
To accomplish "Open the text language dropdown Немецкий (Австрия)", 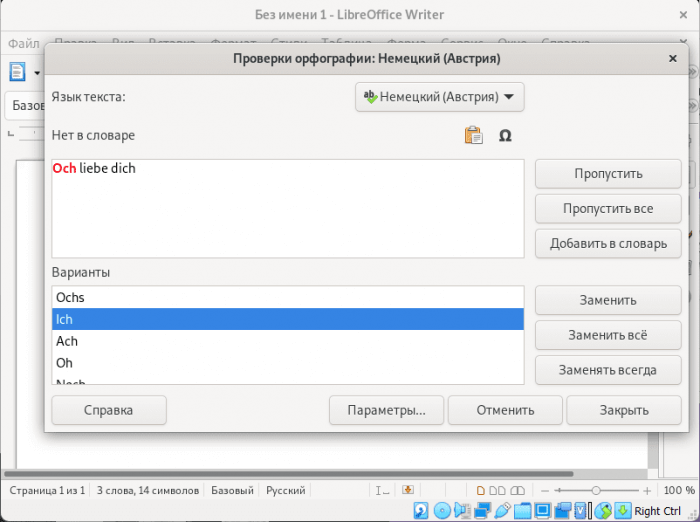I will point(440,97).
